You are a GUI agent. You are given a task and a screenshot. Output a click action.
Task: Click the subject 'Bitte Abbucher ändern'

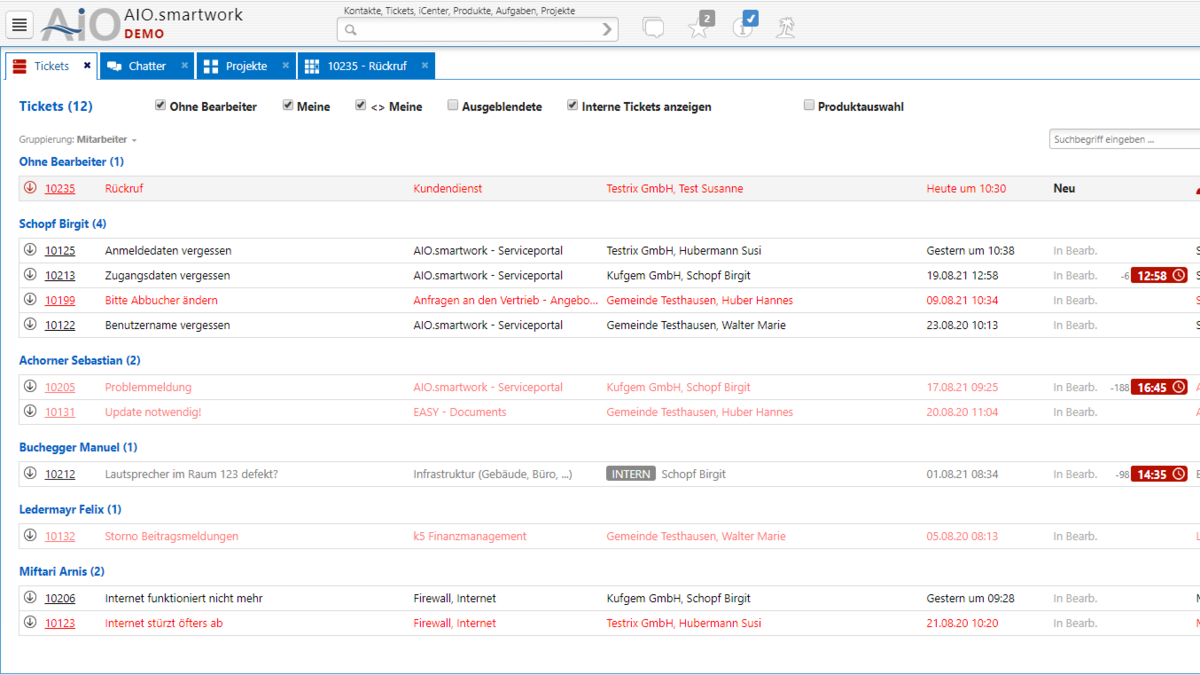[x=161, y=300]
